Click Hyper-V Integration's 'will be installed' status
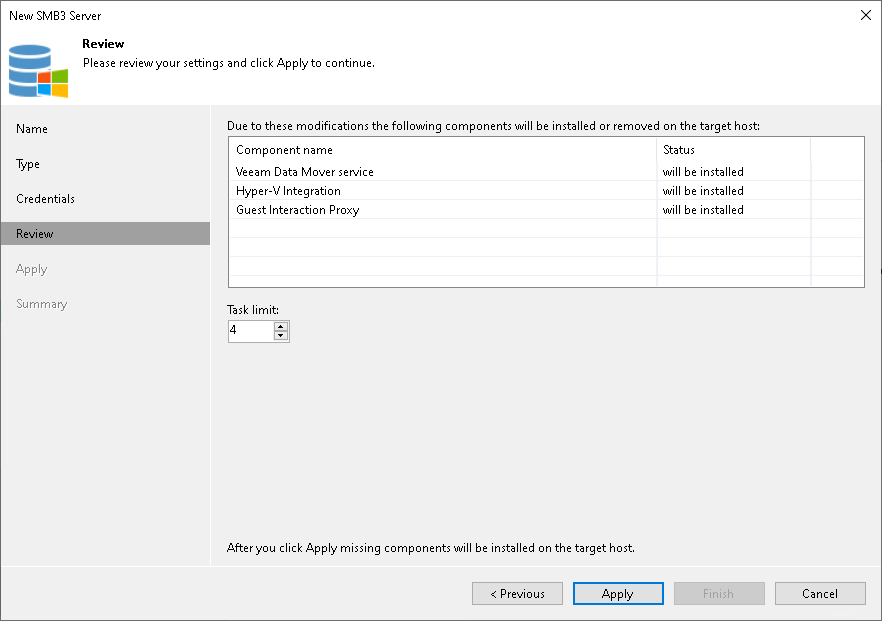This screenshot has width=882, height=621. [x=703, y=191]
